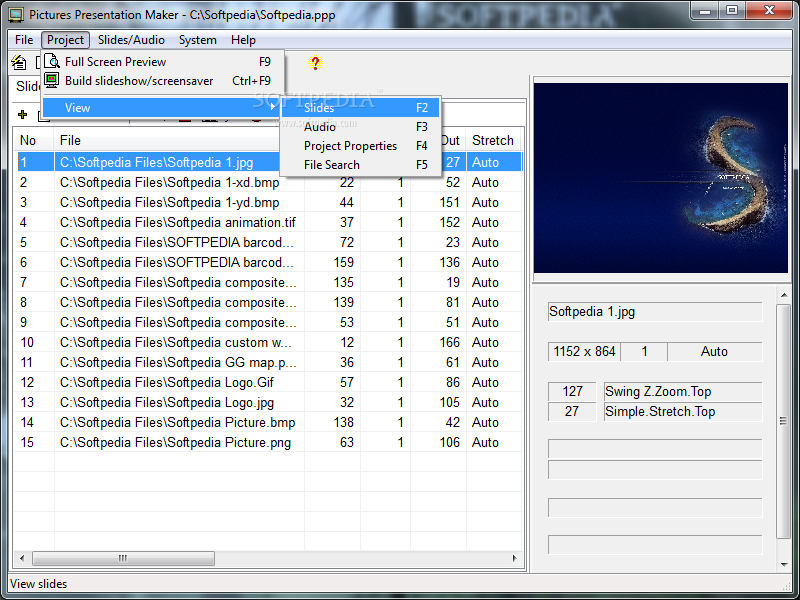Image resolution: width=800 pixels, height=600 pixels.
Task: Select row Softpedia 1.jpg
Action: [268, 162]
